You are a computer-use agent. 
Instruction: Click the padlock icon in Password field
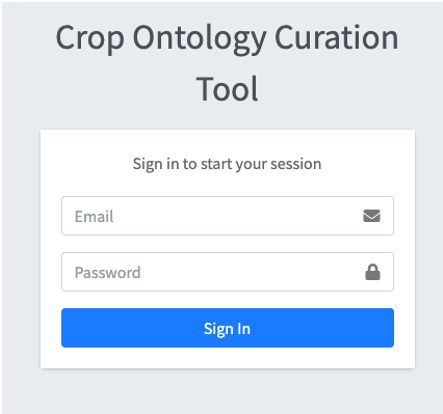(x=373, y=272)
